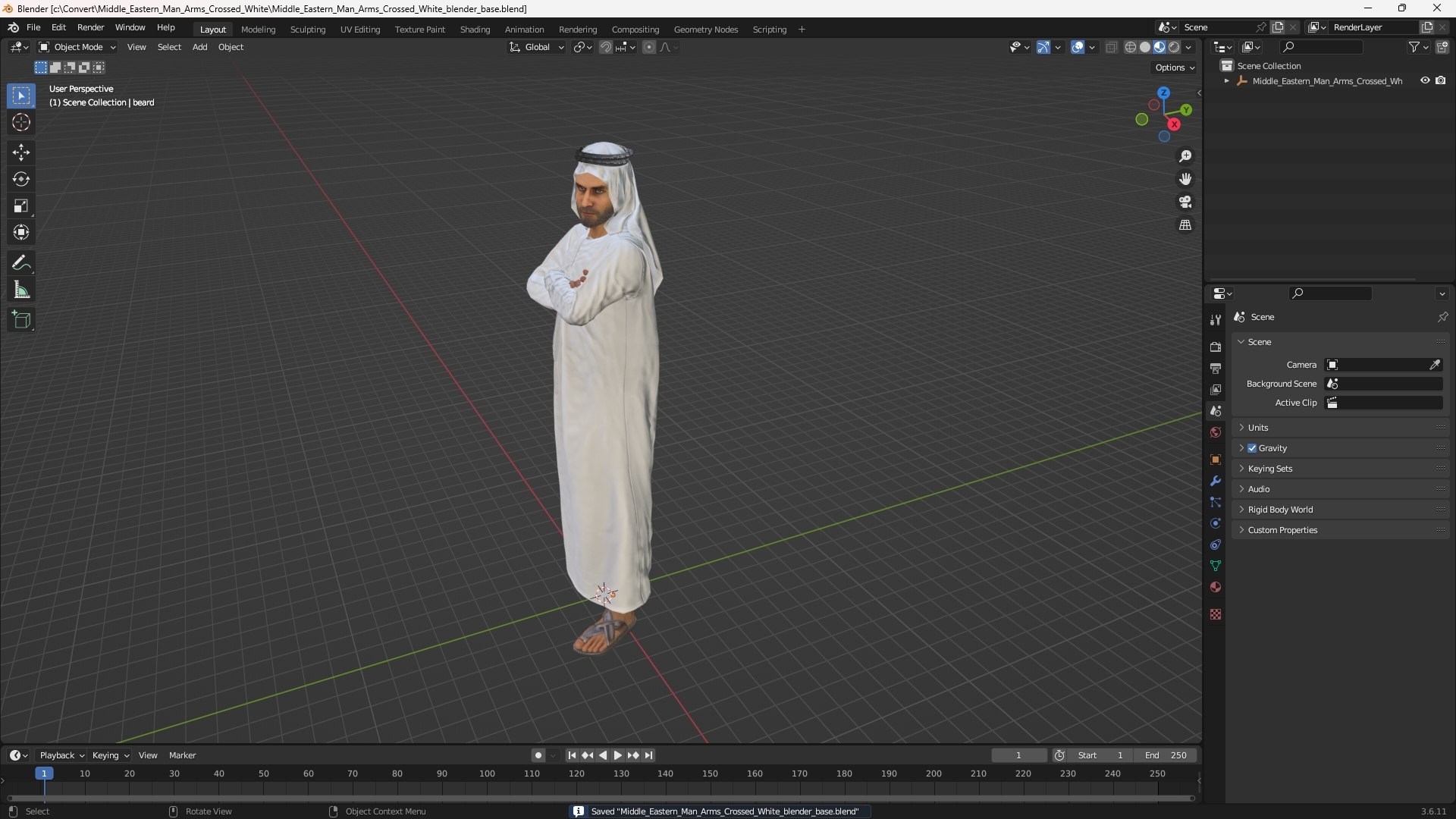Open the Options dropdown

click(x=1175, y=67)
